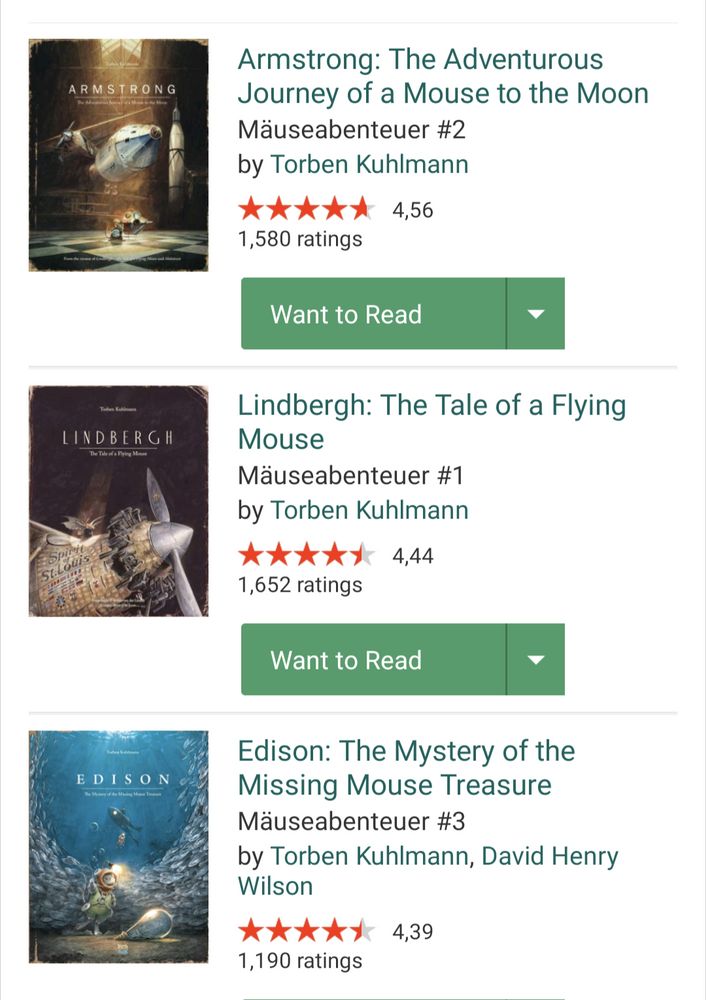Open Torben Kuhlmann author link under Lindbergh
This screenshot has width=706, height=1000.
point(369,510)
